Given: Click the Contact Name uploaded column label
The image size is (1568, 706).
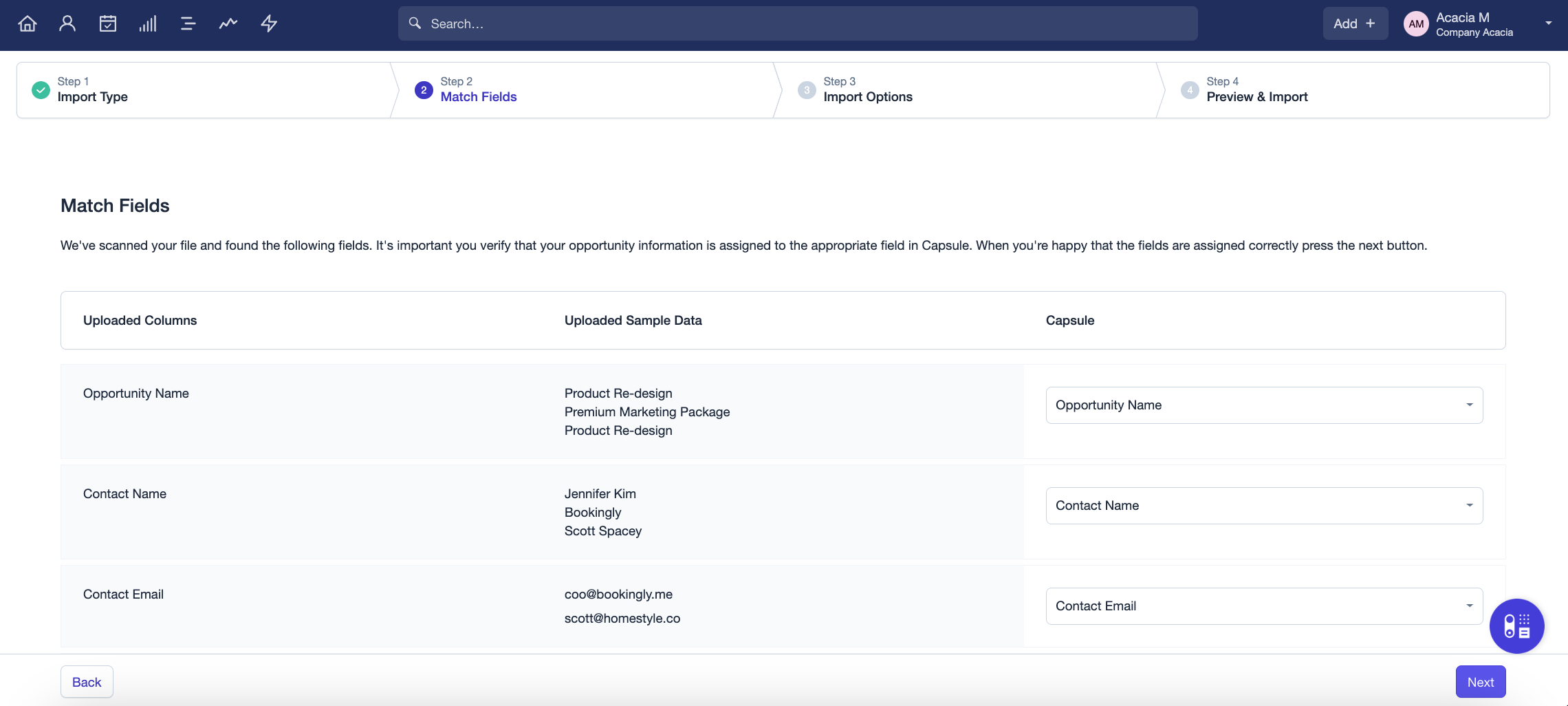Looking at the screenshot, I should (x=124, y=494).
